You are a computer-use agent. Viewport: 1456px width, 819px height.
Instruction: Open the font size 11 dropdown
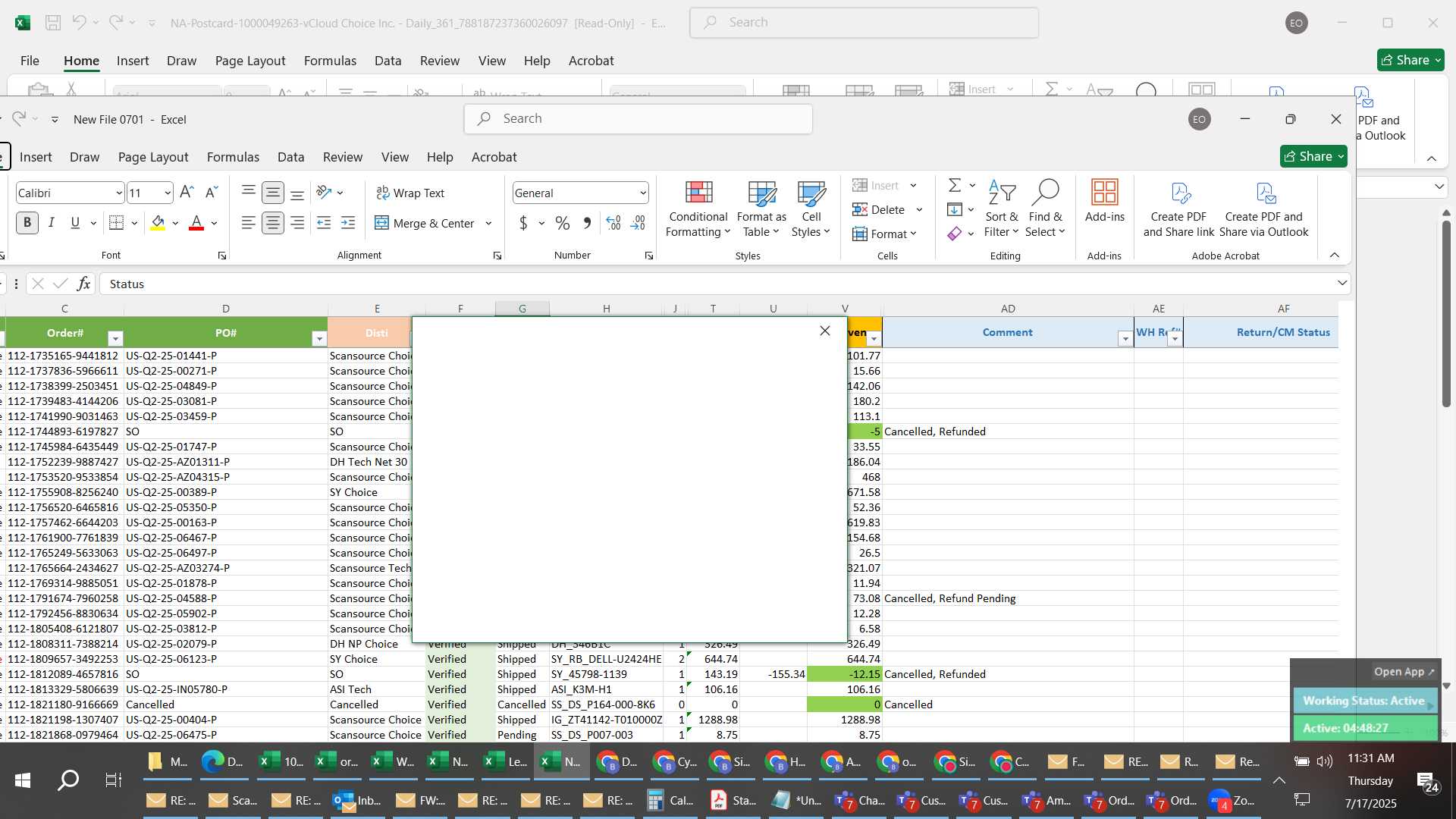168,193
